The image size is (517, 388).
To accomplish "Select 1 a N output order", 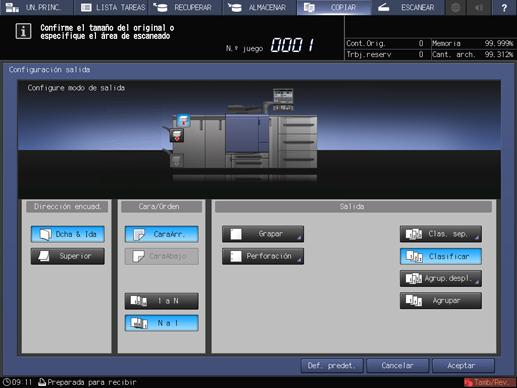I will (x=162, y=301).
